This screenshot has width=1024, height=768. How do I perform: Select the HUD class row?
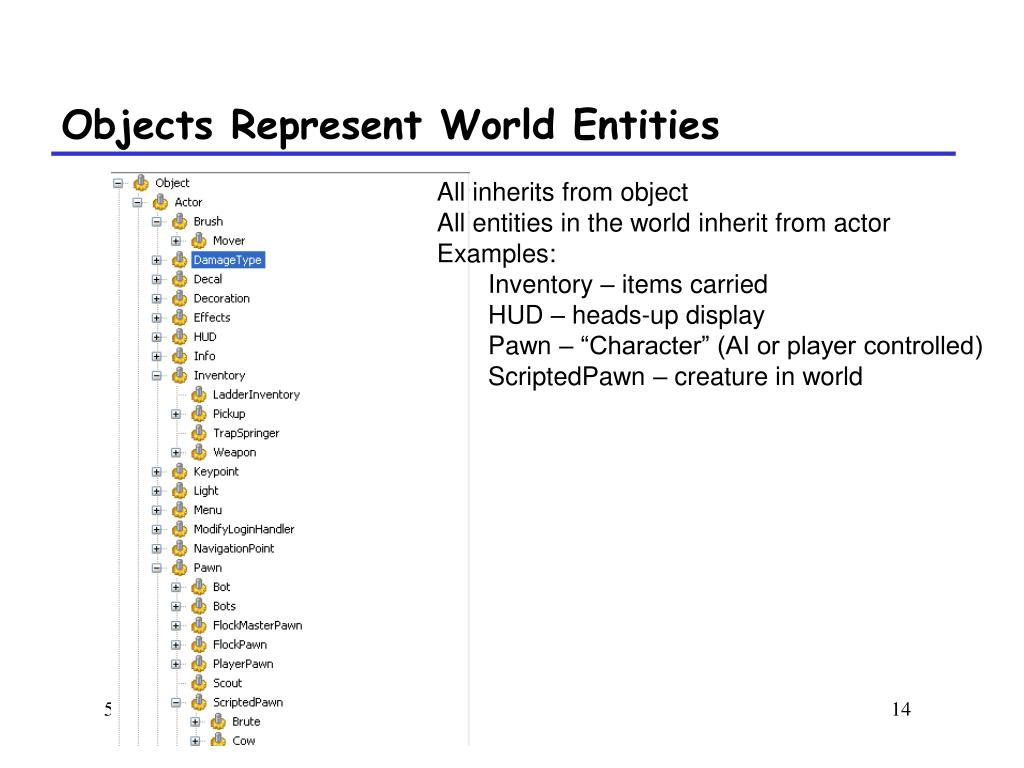[x=205, y=337]
